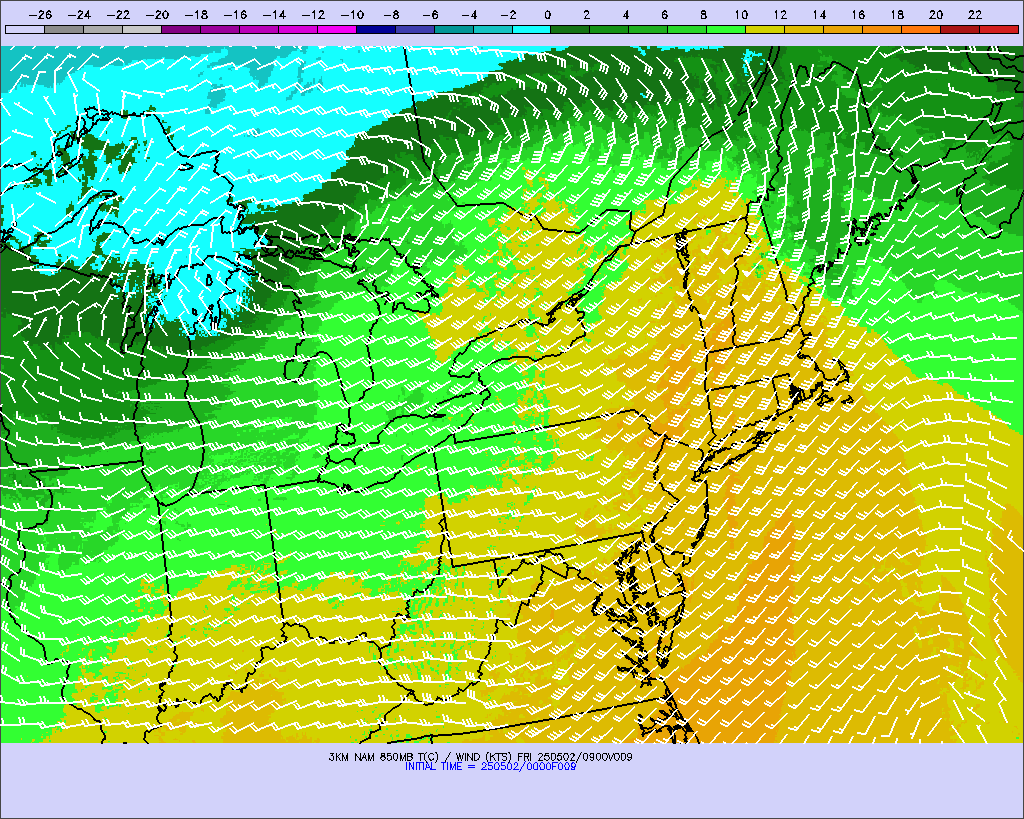
Task: Click the "3KM NAM 850MB T(C) / WIND (KTS)" title
Action: 422,757
